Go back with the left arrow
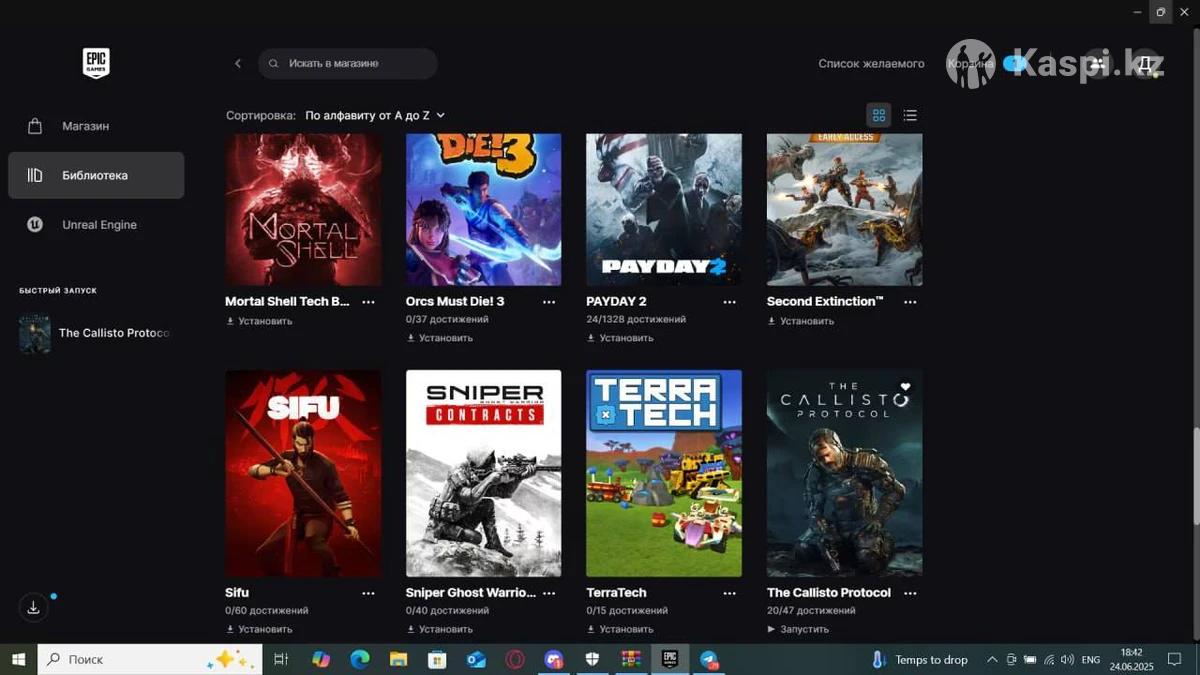The width and height of the screenshot is (1200, 675). pyautogui.click(x=238, y=63)
